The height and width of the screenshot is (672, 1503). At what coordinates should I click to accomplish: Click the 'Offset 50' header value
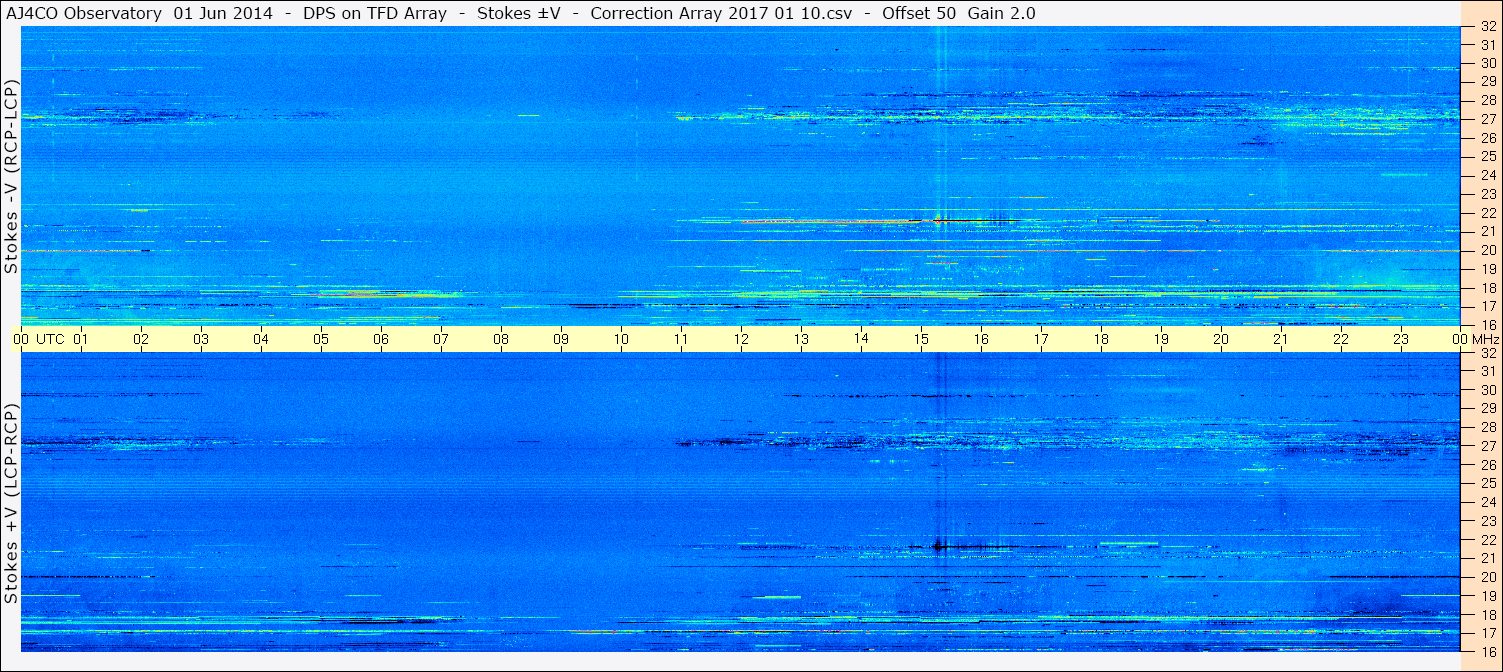917,13
